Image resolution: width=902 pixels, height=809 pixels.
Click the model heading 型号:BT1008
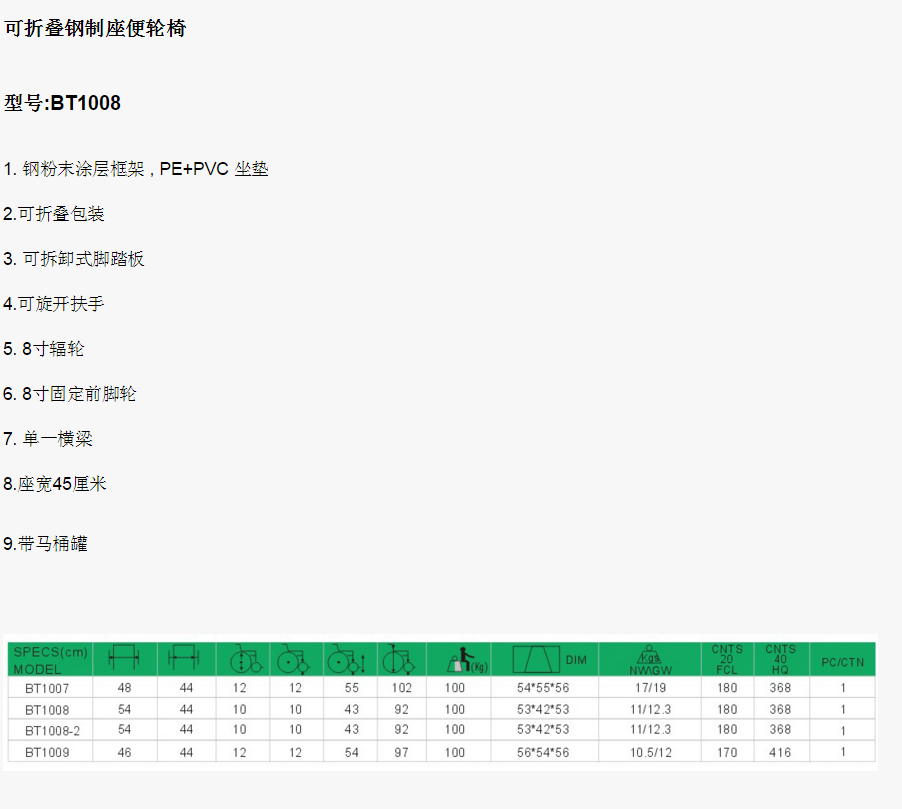click(62, 103)
